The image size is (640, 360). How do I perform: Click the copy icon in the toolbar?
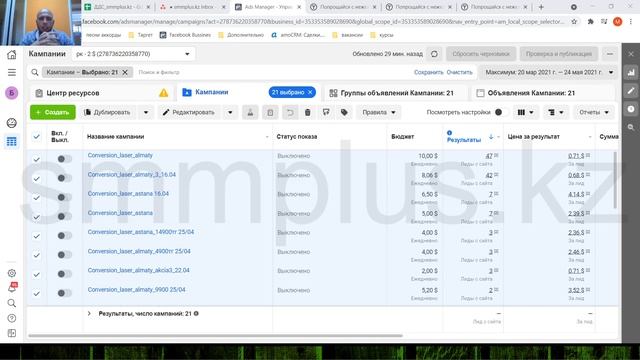coord(270,112)
